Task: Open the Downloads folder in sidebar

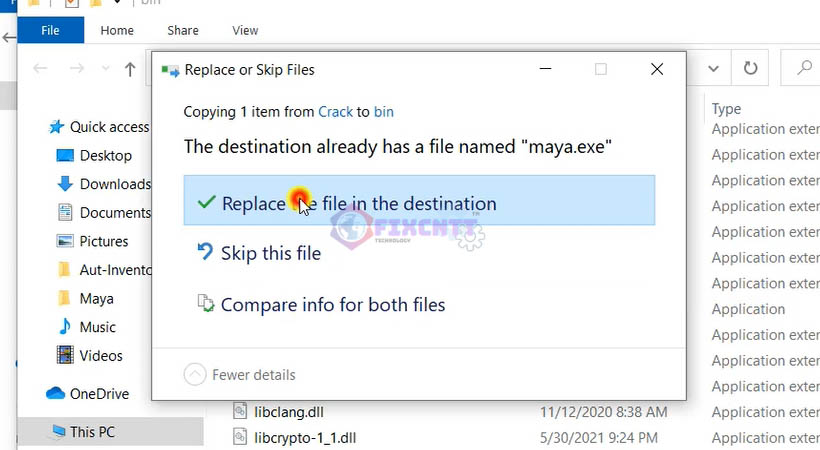Action: [114, 184]
